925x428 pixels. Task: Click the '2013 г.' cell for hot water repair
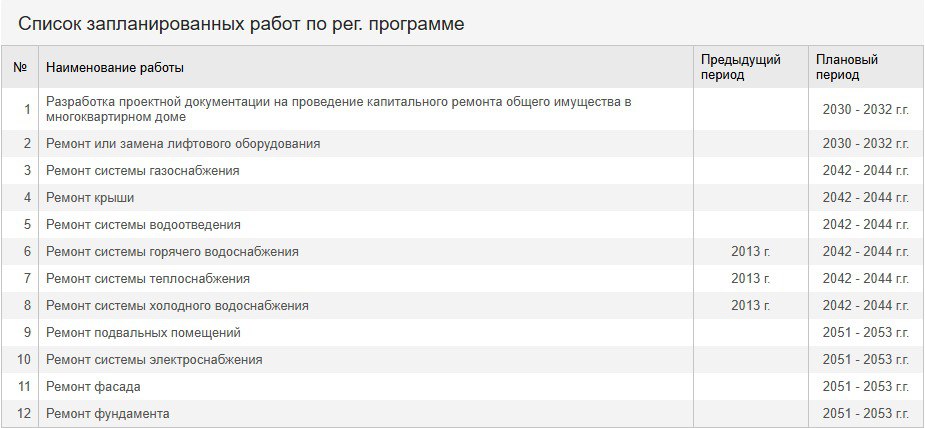coord(751,252)
